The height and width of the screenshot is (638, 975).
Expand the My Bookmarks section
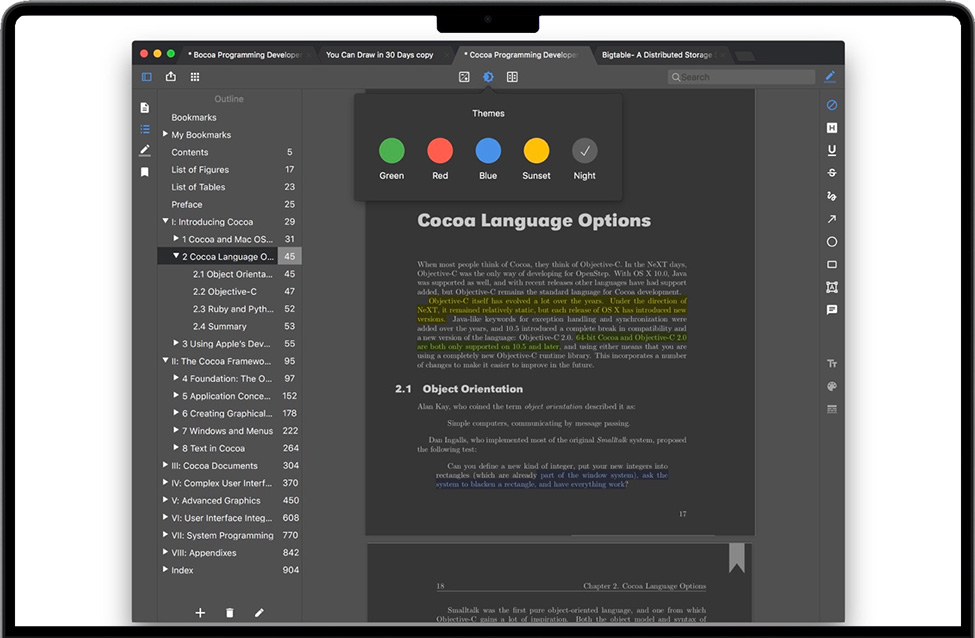(166, 135)
